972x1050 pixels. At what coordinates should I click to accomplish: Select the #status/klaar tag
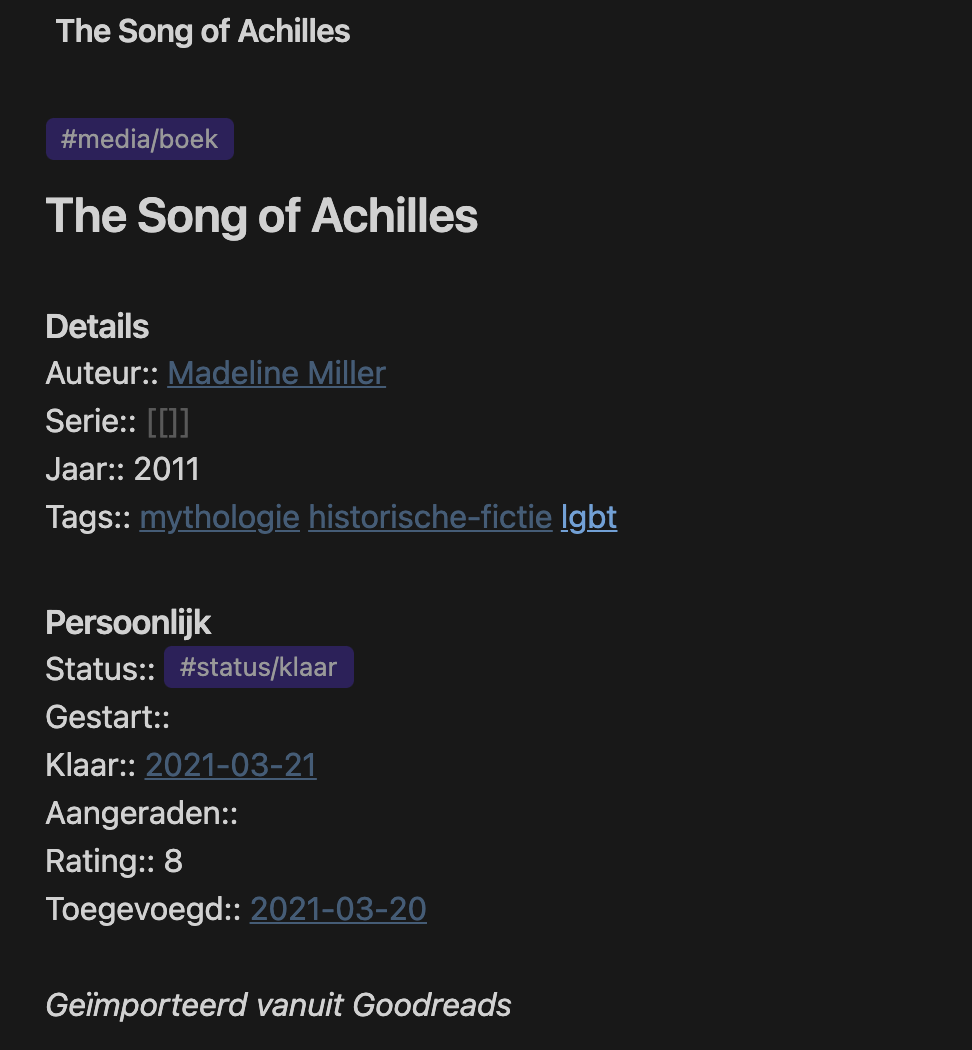click(258, 667)
